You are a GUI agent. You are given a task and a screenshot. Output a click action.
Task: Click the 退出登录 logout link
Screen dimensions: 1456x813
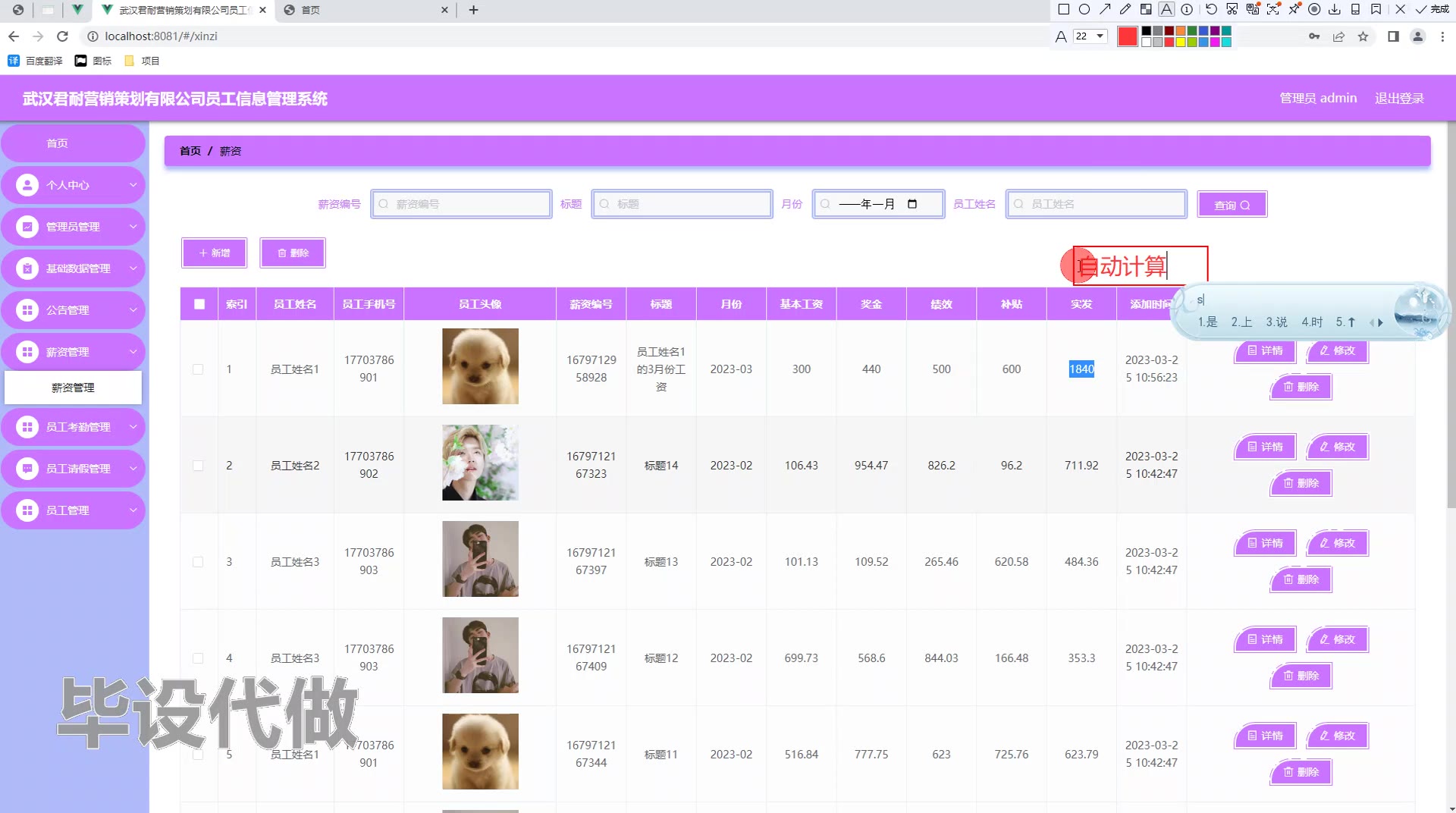pos(1399,99)
